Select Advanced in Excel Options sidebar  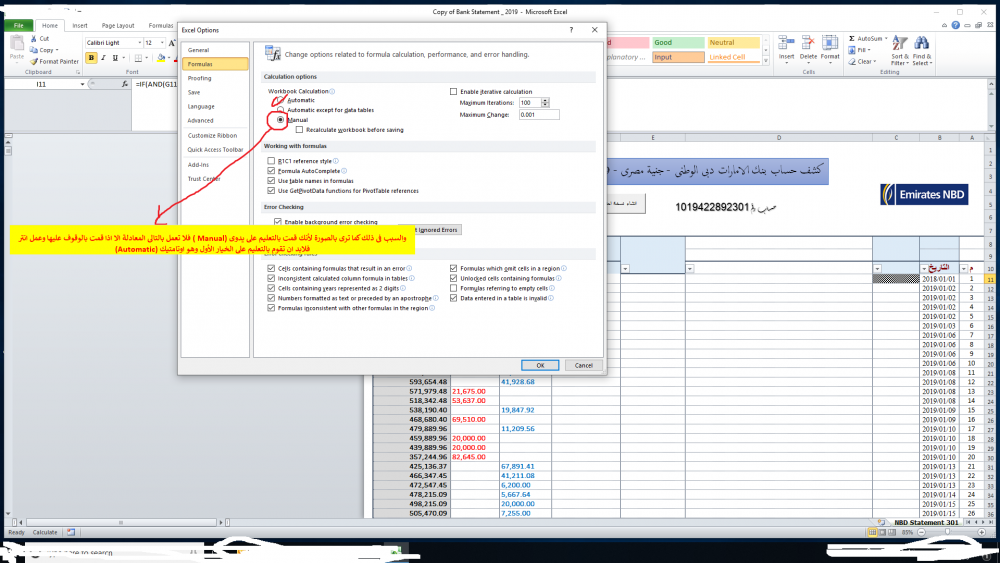(215, 120)
